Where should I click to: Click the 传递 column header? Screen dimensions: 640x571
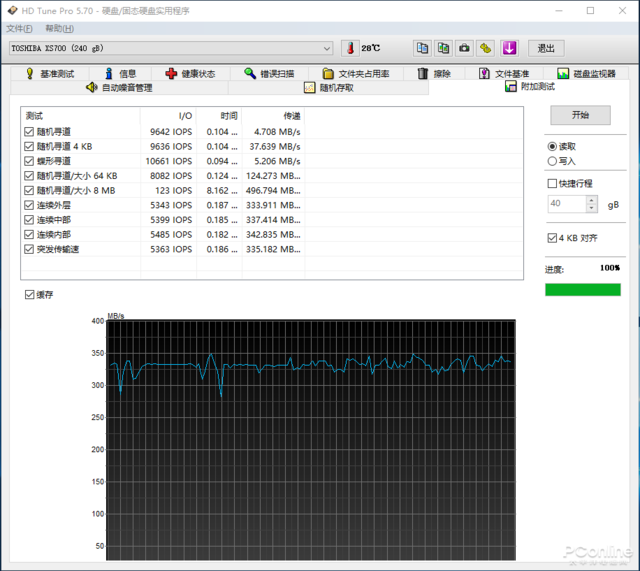click(273, 116)
